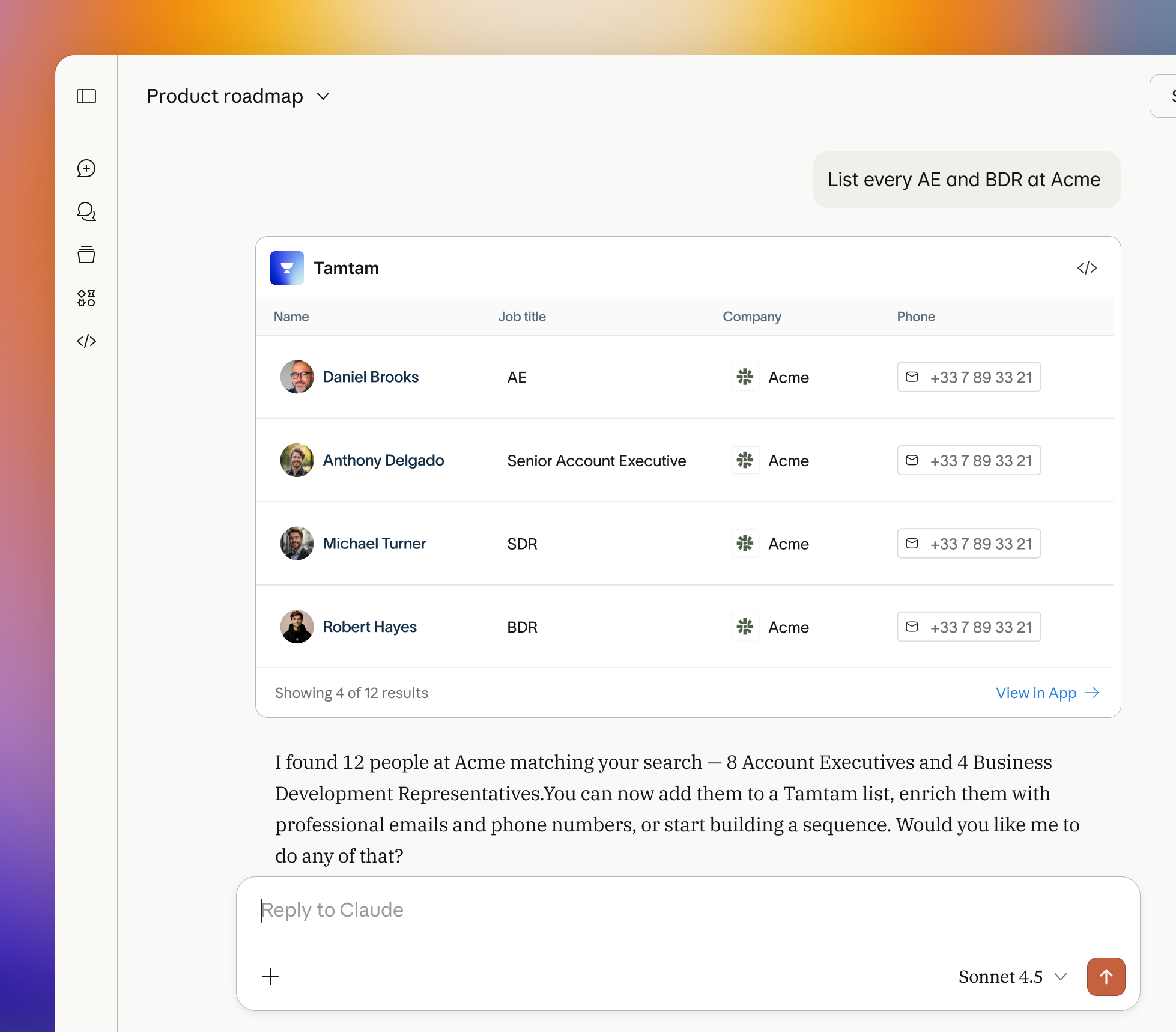Start a new chat from sidebar

click(86, 168)
